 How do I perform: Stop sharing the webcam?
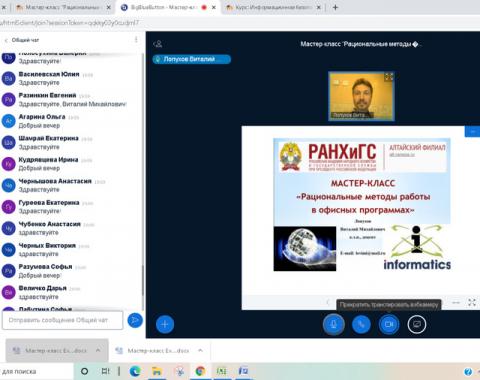click(x=389, y=324)
